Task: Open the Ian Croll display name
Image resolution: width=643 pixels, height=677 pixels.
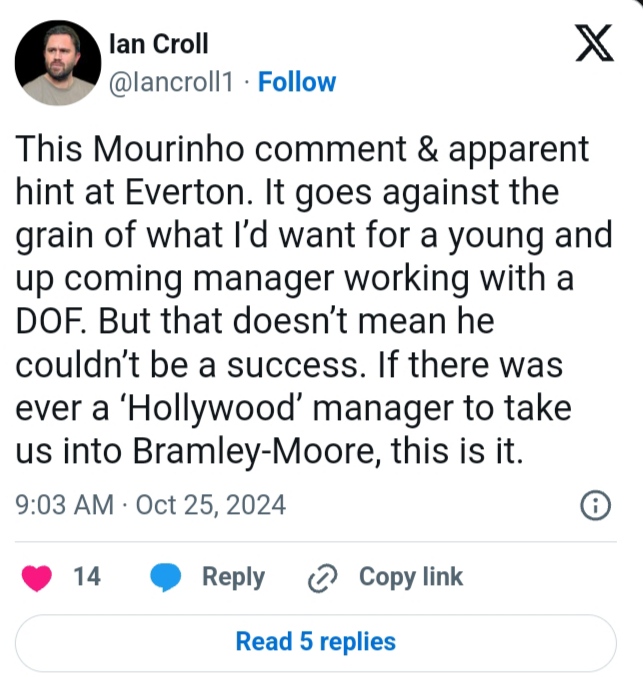Action: tap(159, 45)
